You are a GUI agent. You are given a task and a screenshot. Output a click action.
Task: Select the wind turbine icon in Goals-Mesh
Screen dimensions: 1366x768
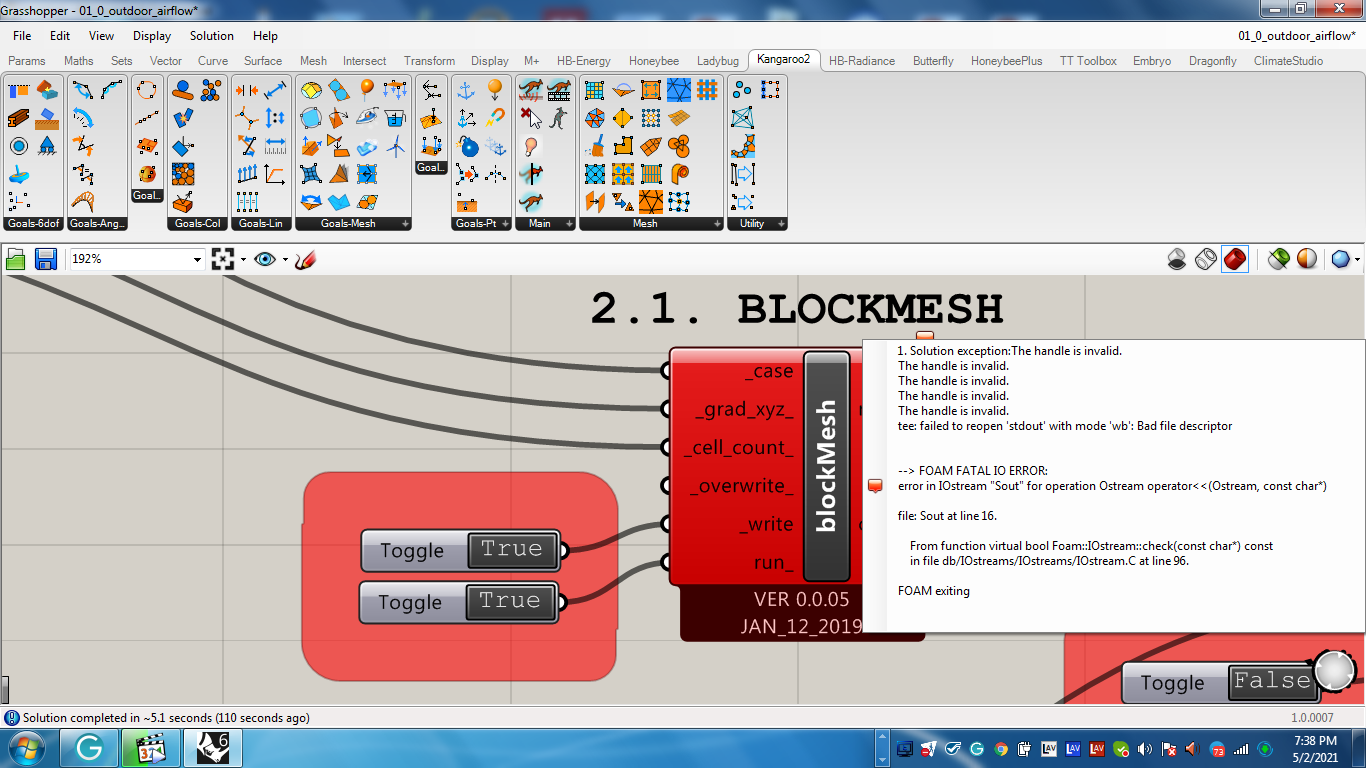[x=395, y=147]
